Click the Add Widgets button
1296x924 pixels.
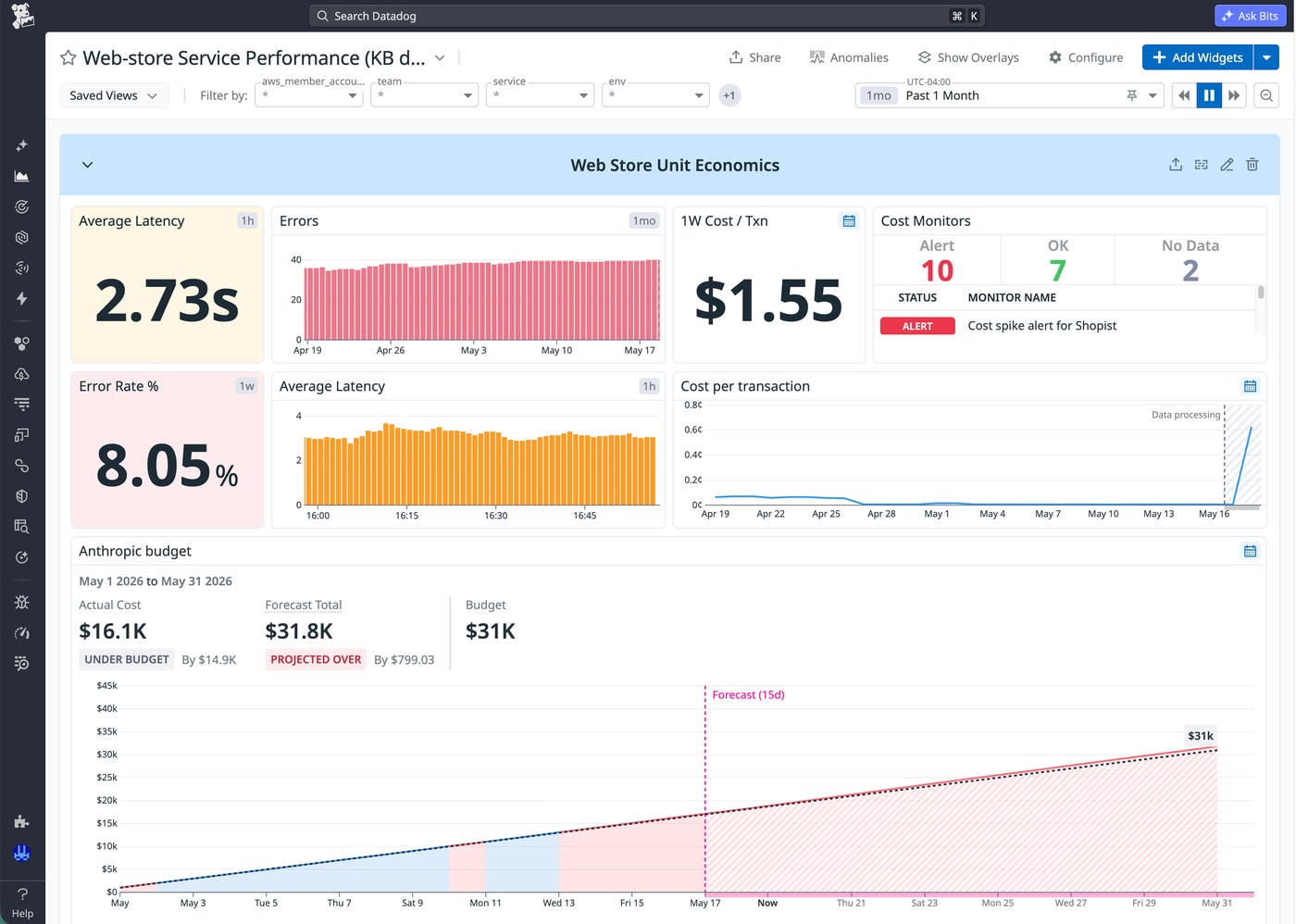coord(1198,57)
